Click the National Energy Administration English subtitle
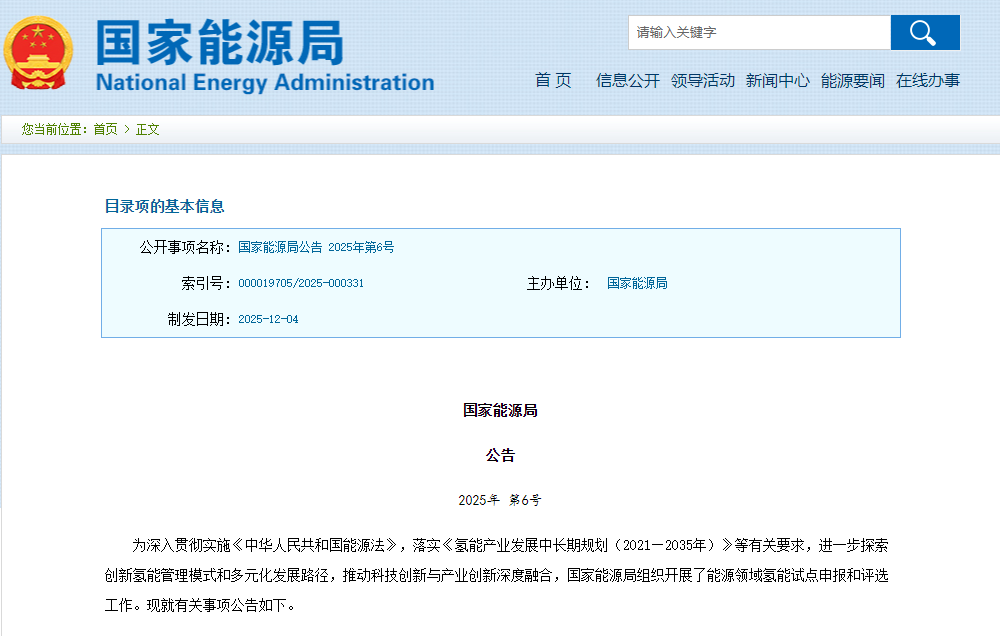The image size is (1000, 636). click(265, 83)
